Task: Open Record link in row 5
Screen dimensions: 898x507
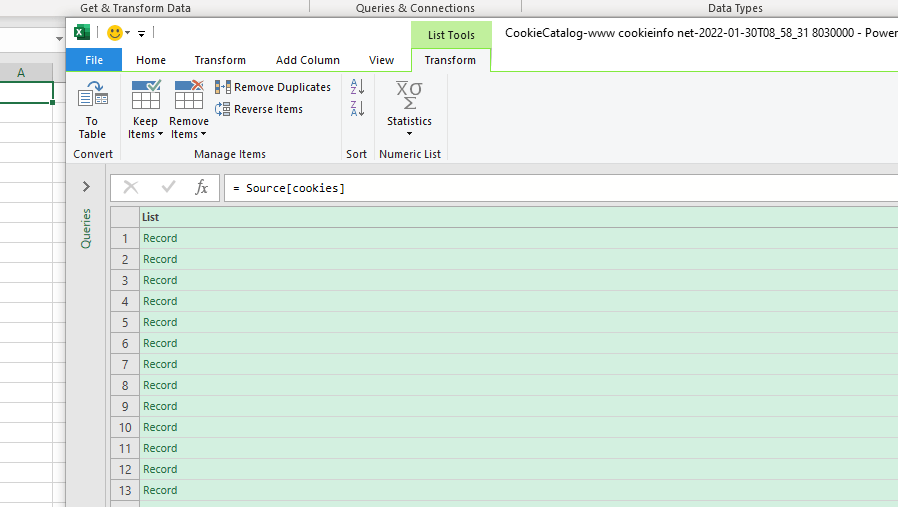Action: [160, 323]
